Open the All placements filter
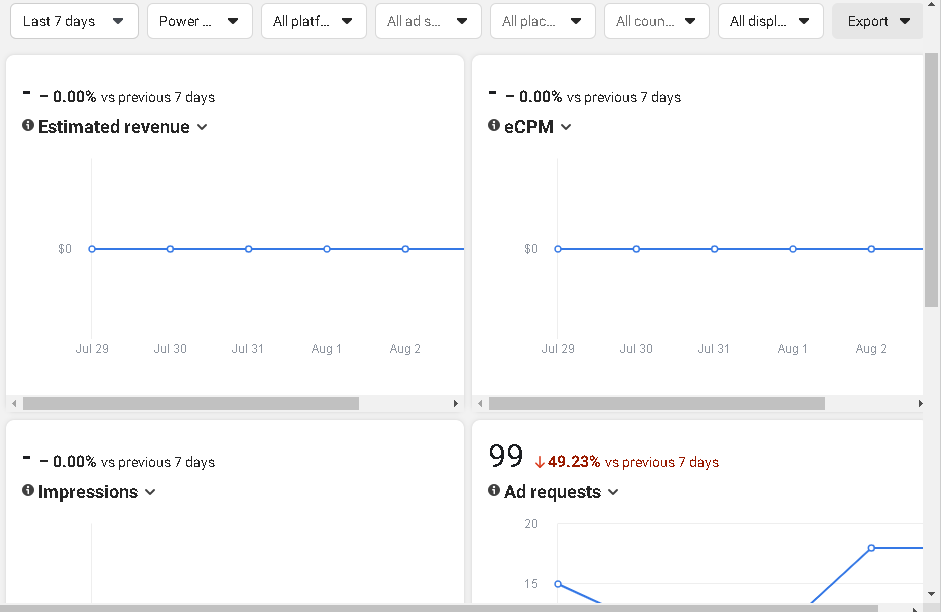Viewport: 941px width, 612px height. 542,21
